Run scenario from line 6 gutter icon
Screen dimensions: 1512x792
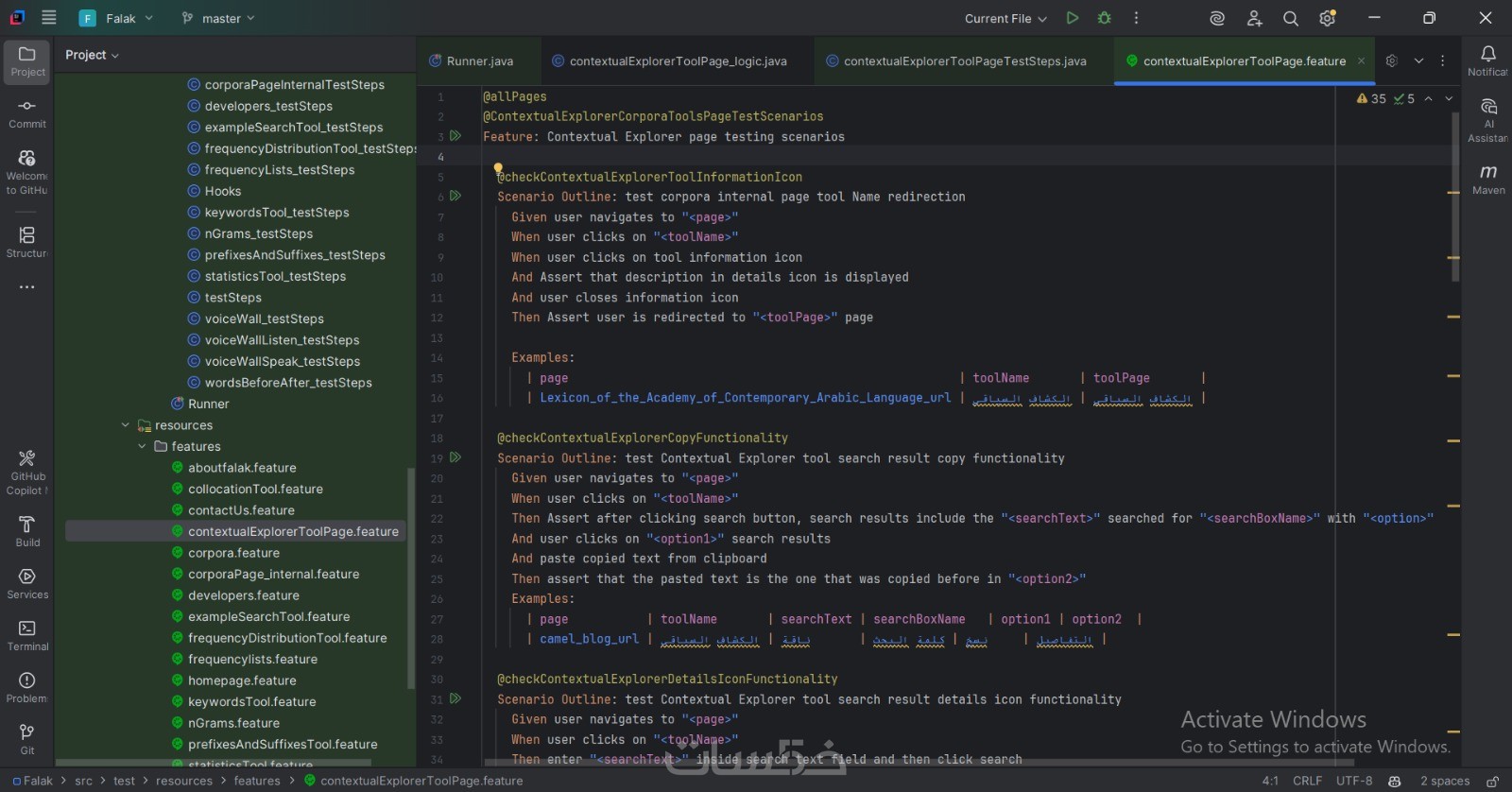point(455,196)
